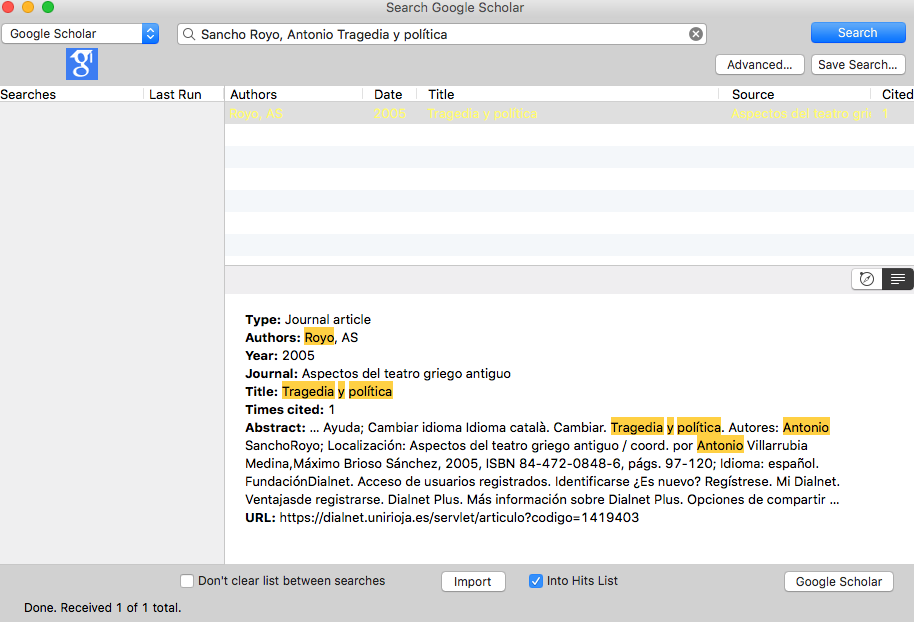This screenshot has height=622, width=914.
Task: Click the 'Year: 2005' line
Action: pyautogui.click(x=280, y=356)
